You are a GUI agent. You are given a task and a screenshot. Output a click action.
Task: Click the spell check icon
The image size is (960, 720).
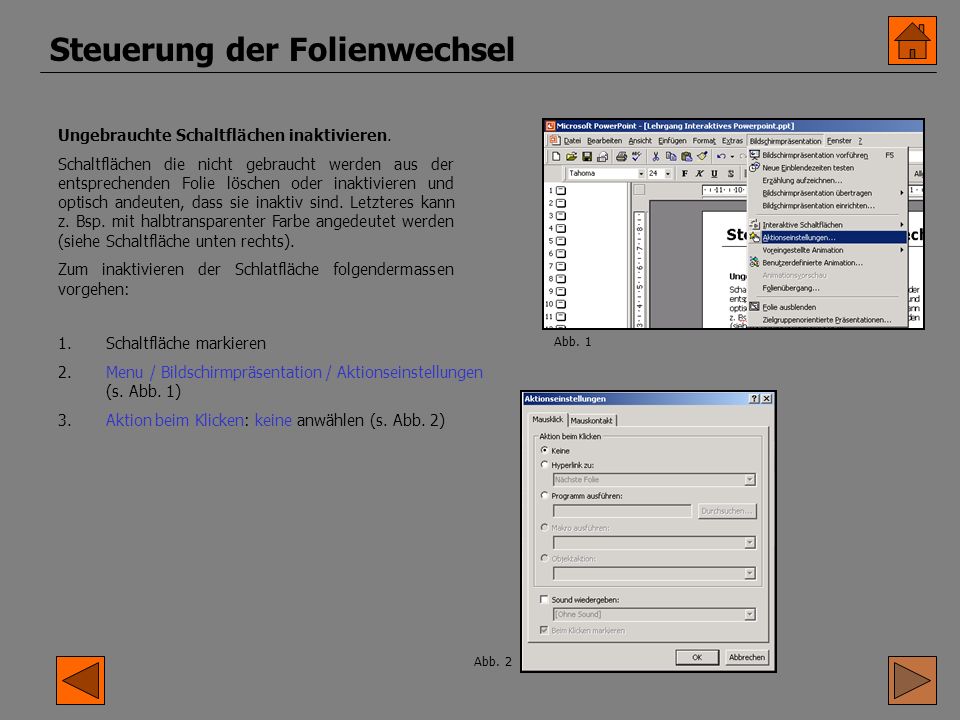(x=637, y=157)
